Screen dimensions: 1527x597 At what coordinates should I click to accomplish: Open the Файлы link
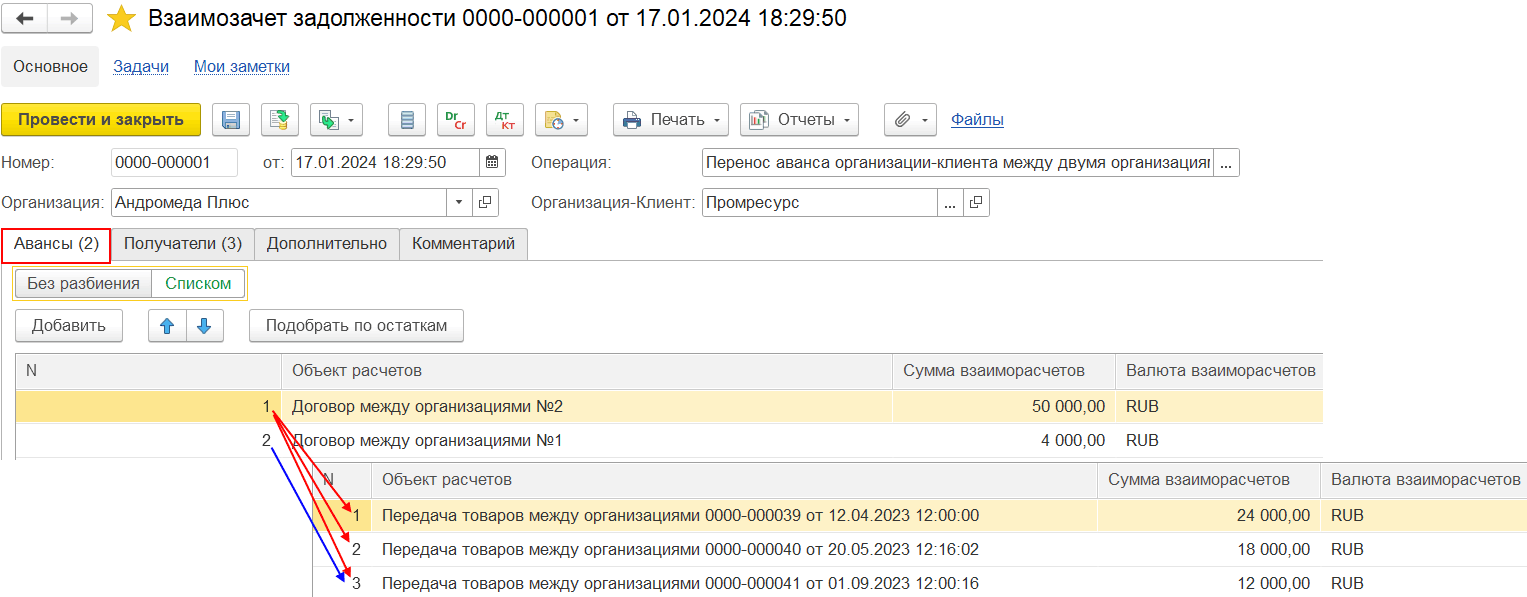[977, 120]
